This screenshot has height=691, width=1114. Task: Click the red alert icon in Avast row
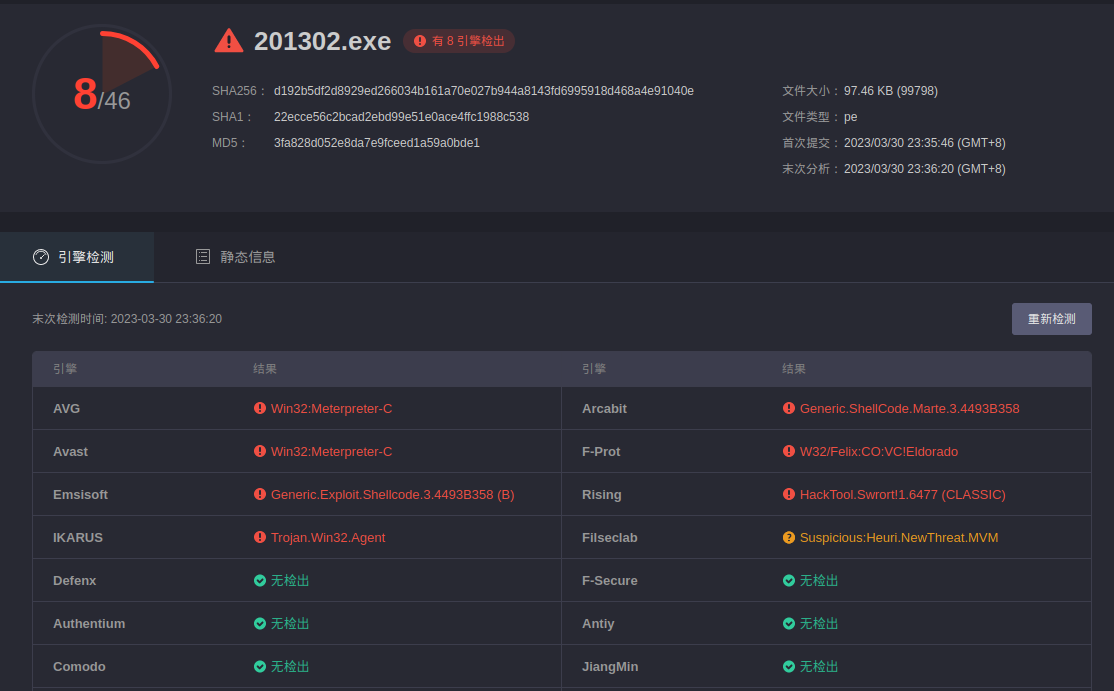point(260,451)
